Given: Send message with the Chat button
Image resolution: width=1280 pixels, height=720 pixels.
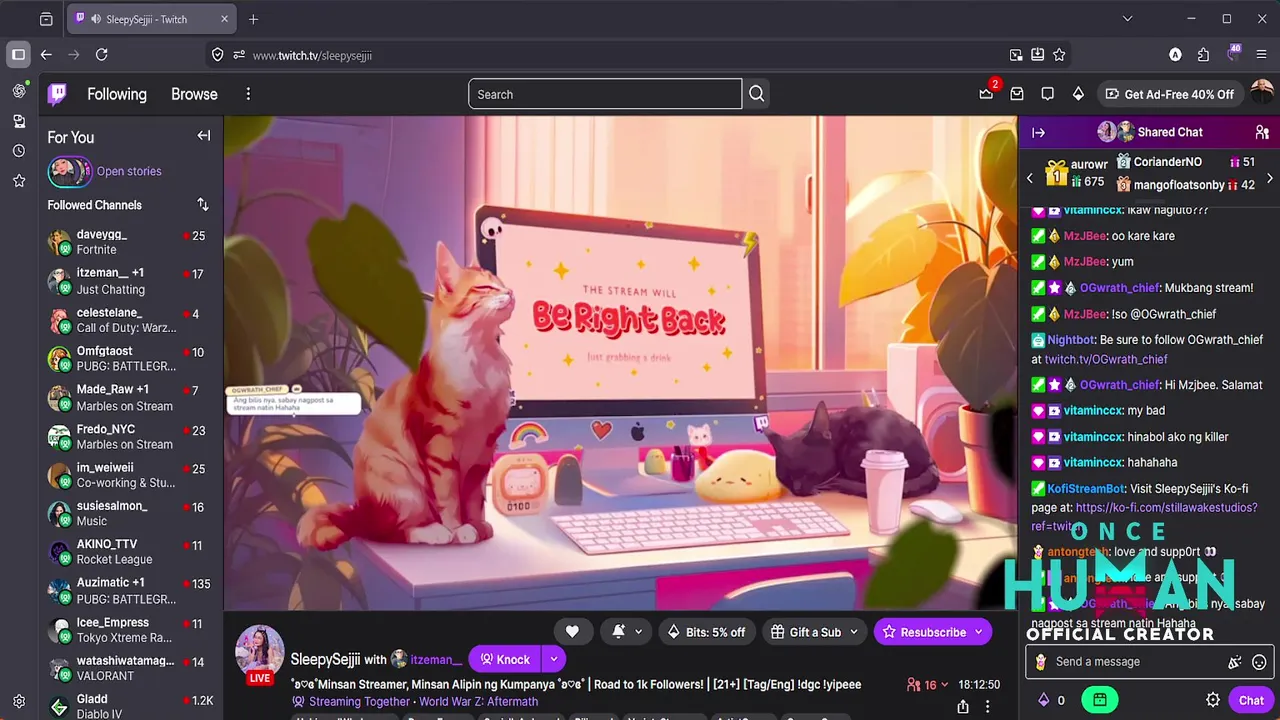Looking at the screenshot, I should click(x=1251, y=700).
